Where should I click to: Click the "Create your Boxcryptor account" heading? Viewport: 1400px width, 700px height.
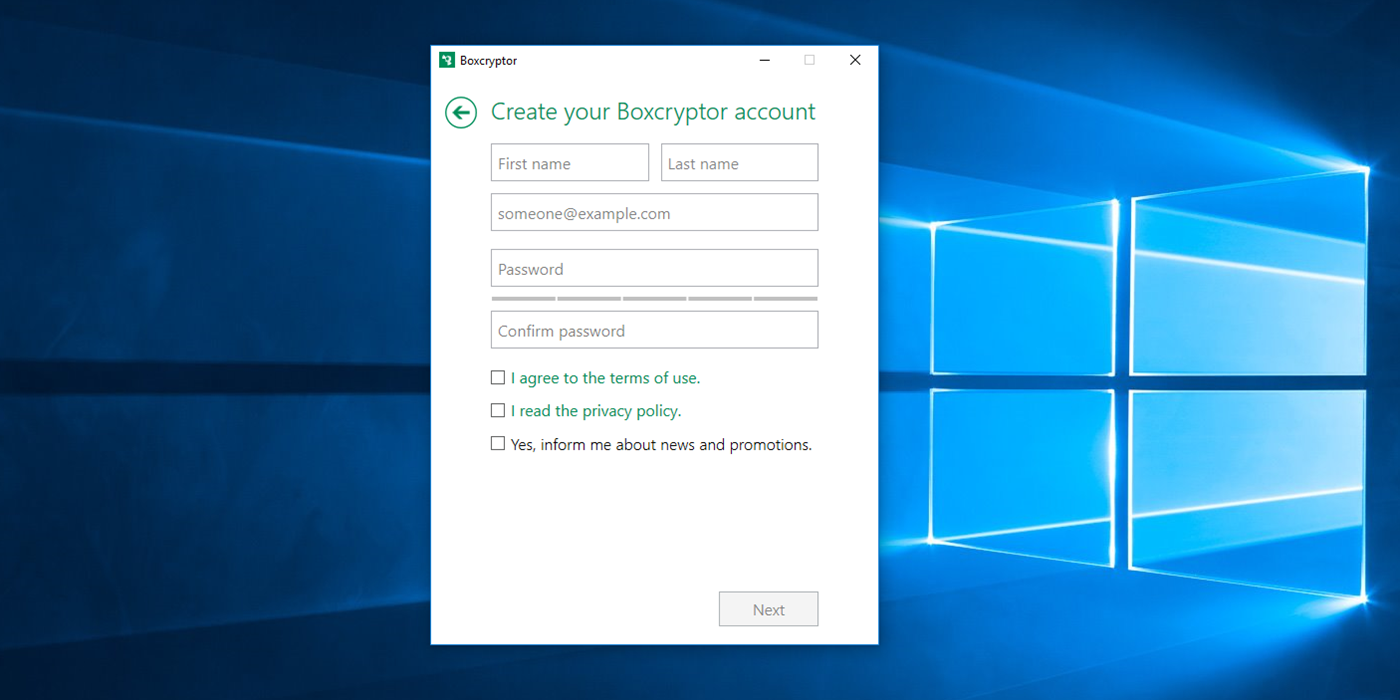point(653,112)
